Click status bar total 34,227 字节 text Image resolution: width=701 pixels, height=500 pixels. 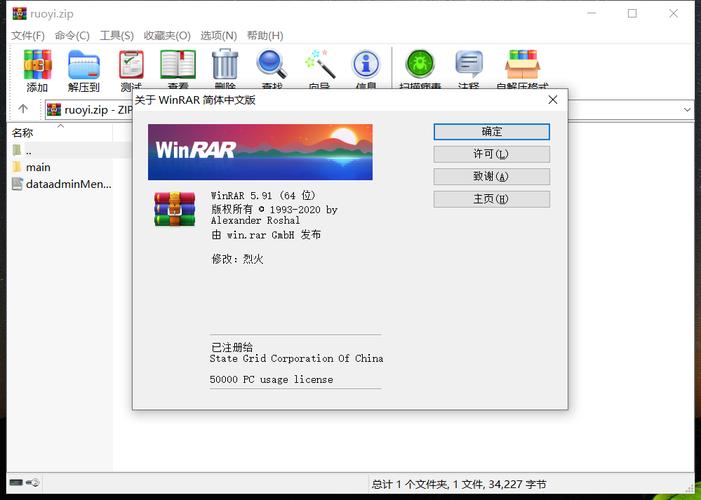pos(459,484)
